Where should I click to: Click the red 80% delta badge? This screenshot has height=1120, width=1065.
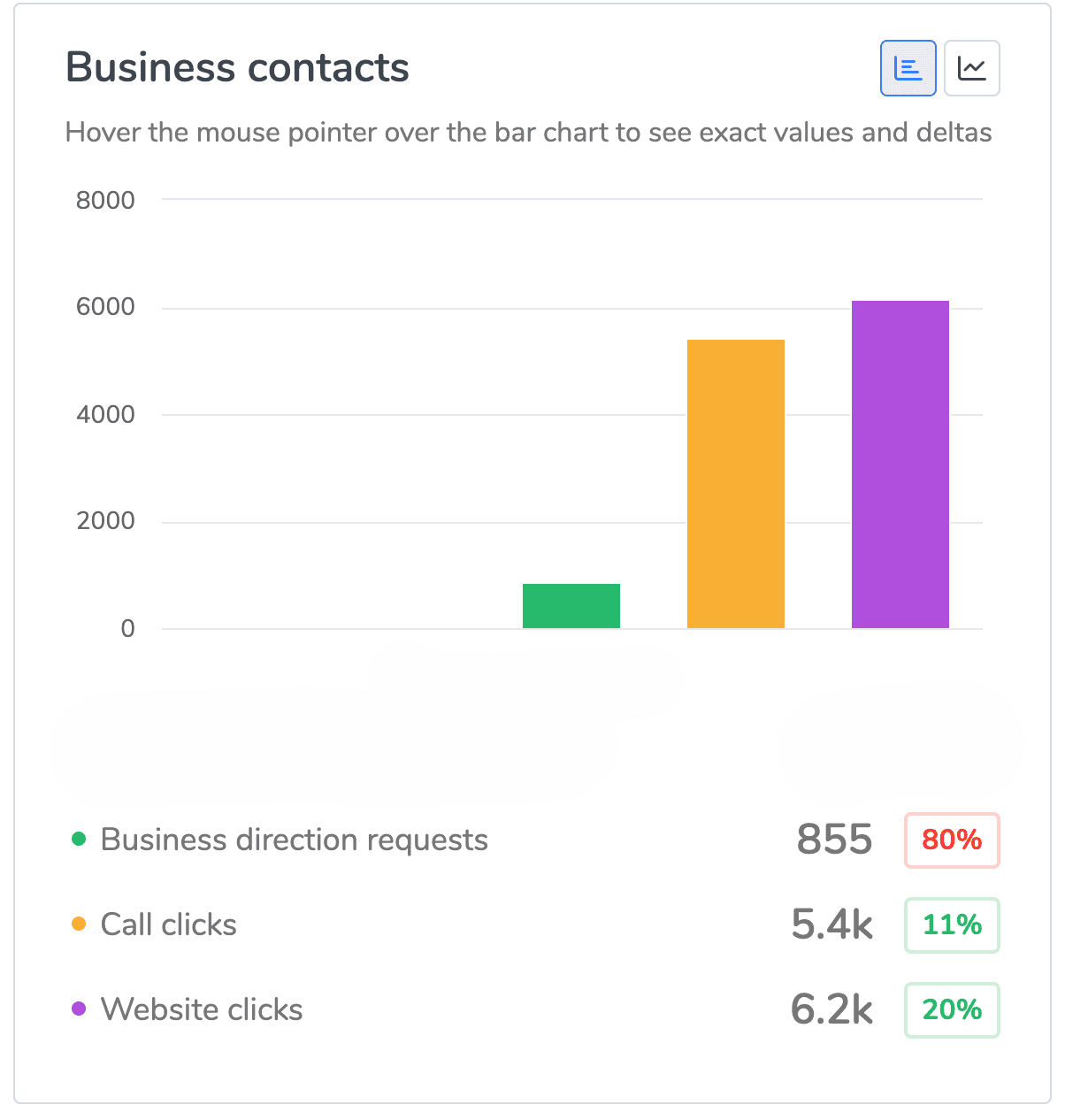pyautogui.click(x=952, y=840)
